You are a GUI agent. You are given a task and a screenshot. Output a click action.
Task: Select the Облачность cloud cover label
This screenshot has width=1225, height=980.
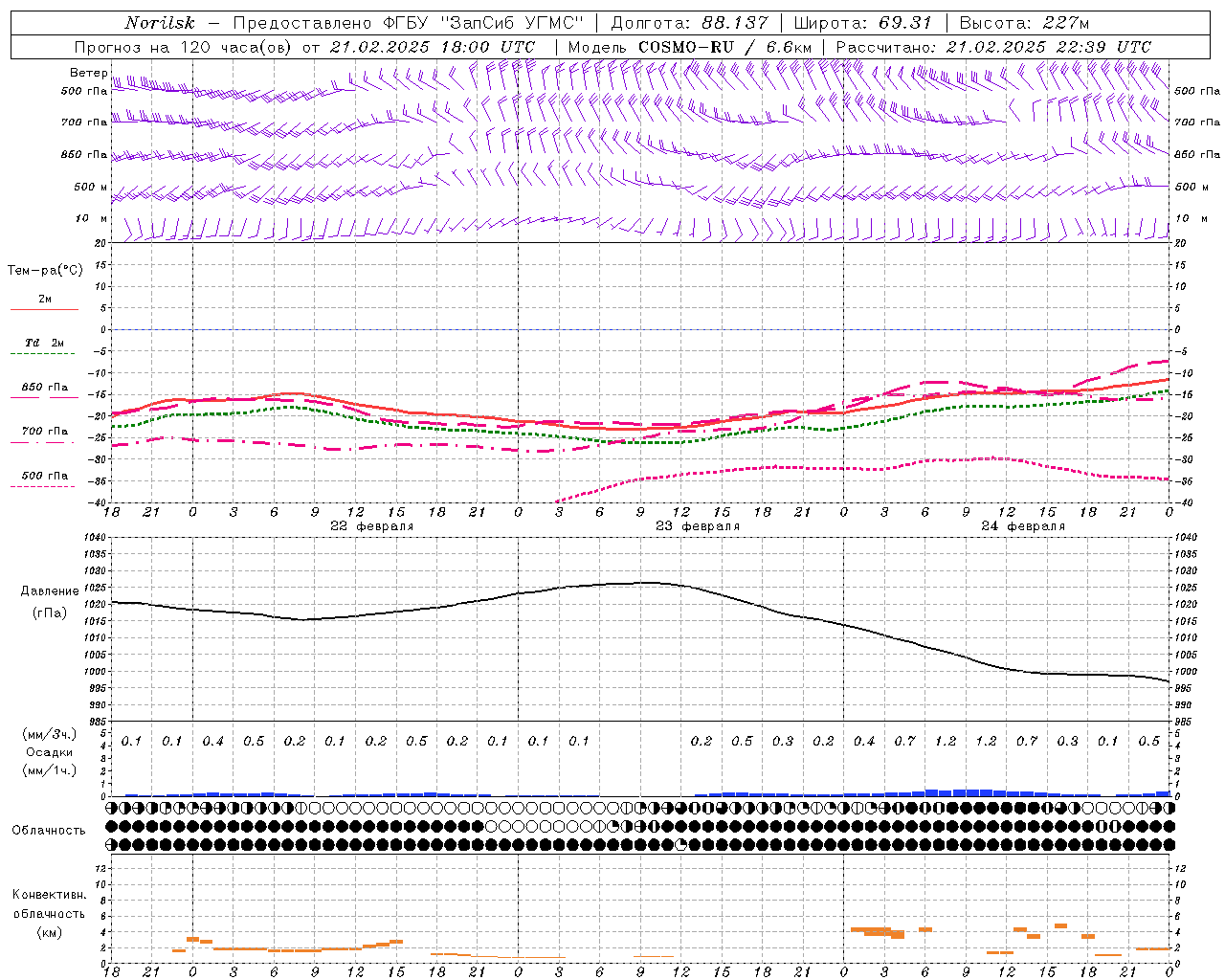49,830
